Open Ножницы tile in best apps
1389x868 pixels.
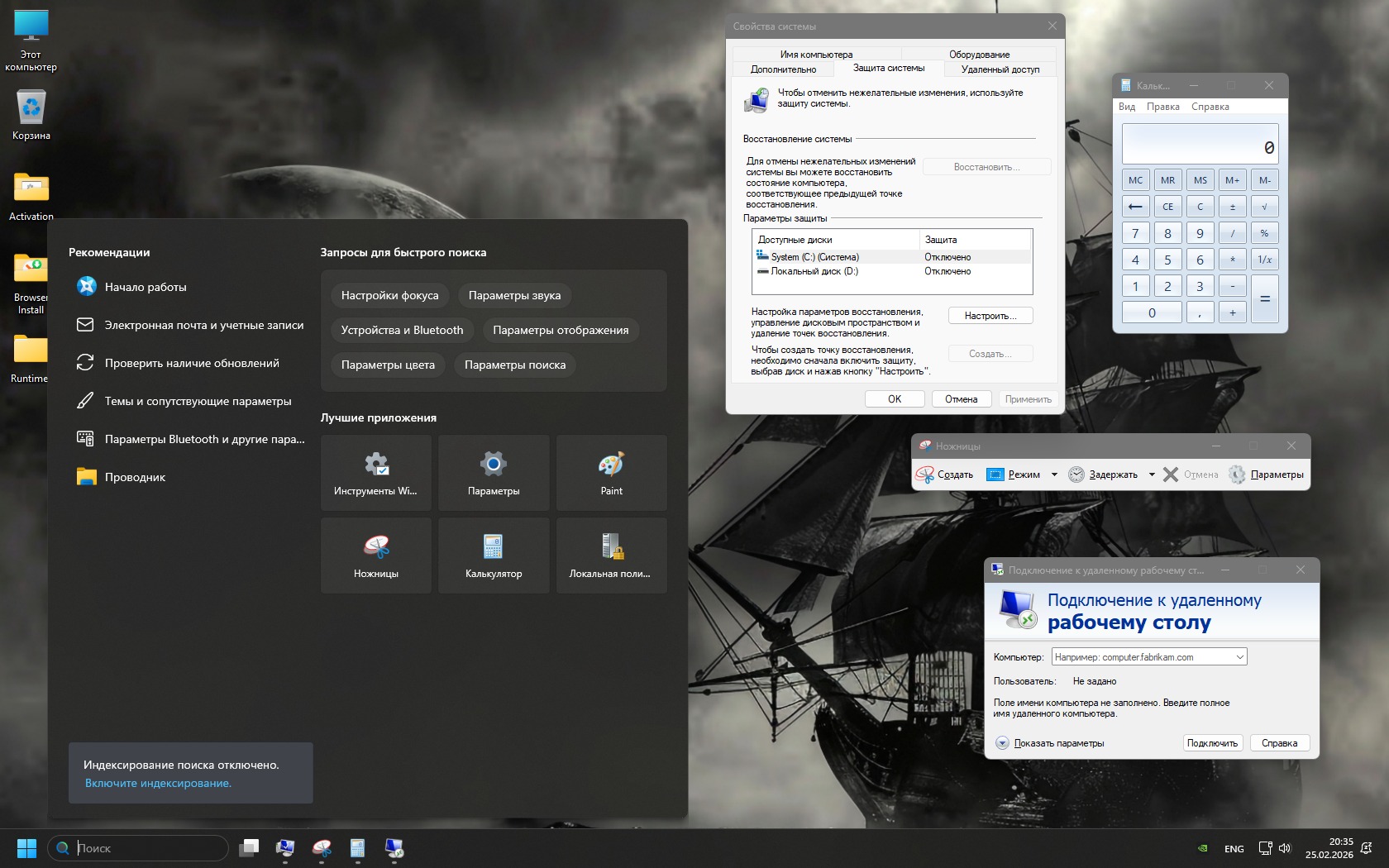[376, 556]
